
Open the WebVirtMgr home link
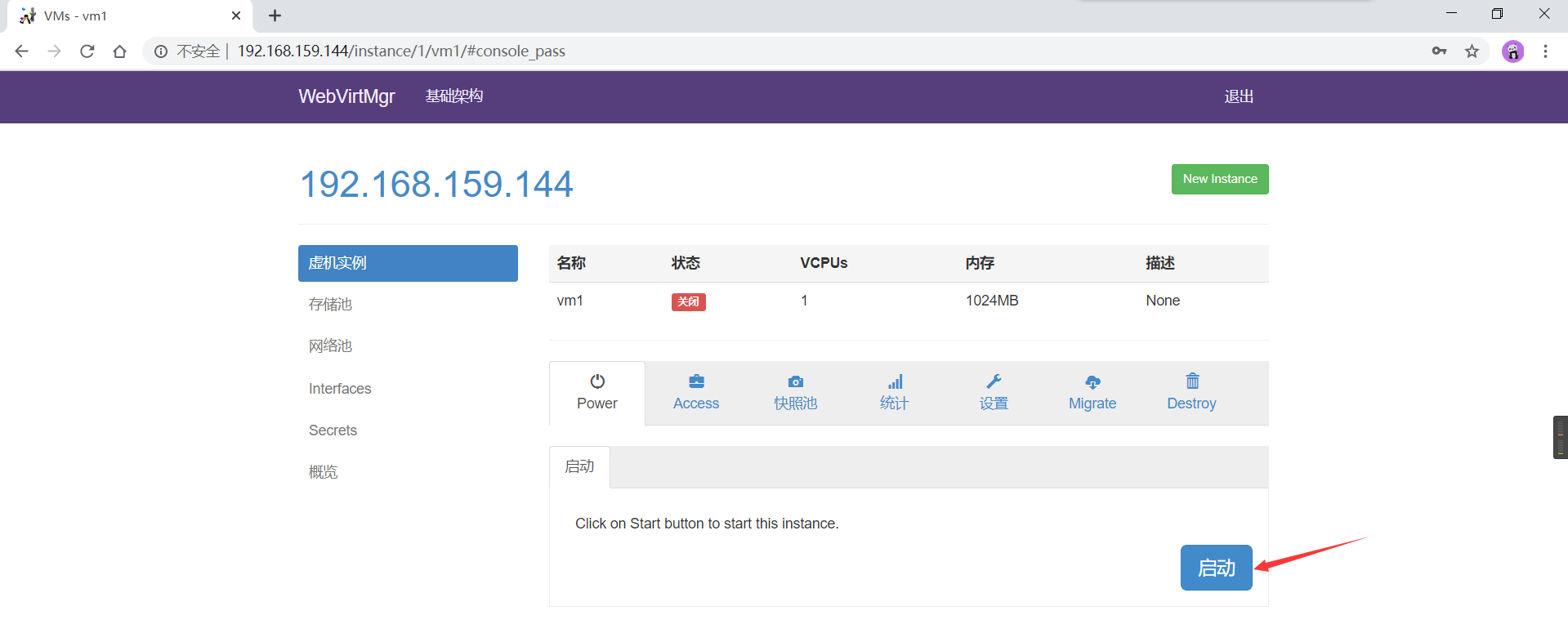pos(346,96)
